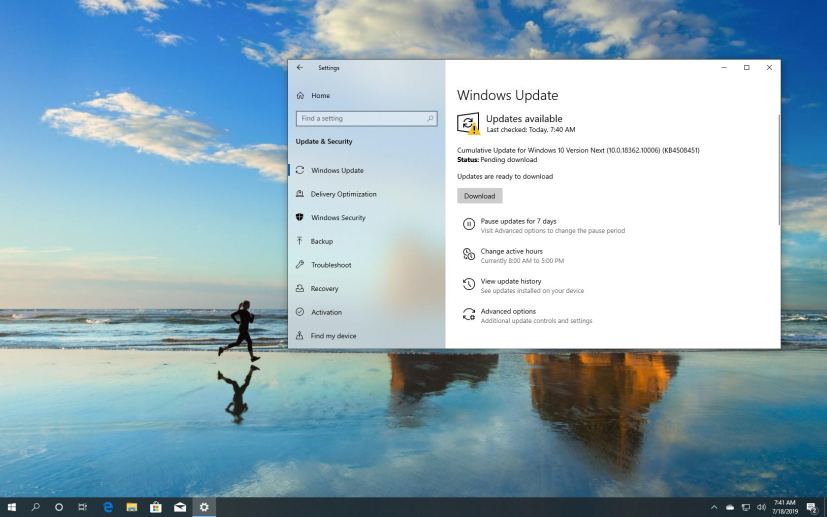Open Windows Security page
The width and height of the screenshot is (827, 517).
pyautogui.click(x=338, y=218)
